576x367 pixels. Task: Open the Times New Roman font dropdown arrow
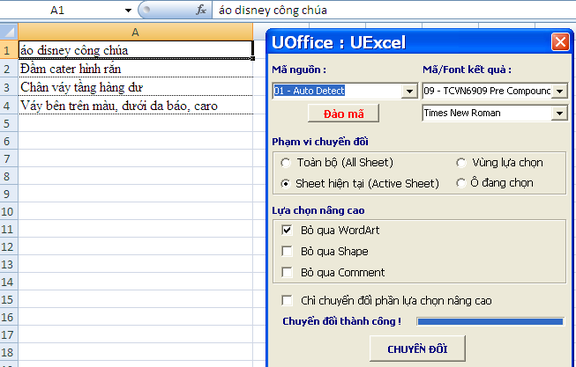[559, 113]
